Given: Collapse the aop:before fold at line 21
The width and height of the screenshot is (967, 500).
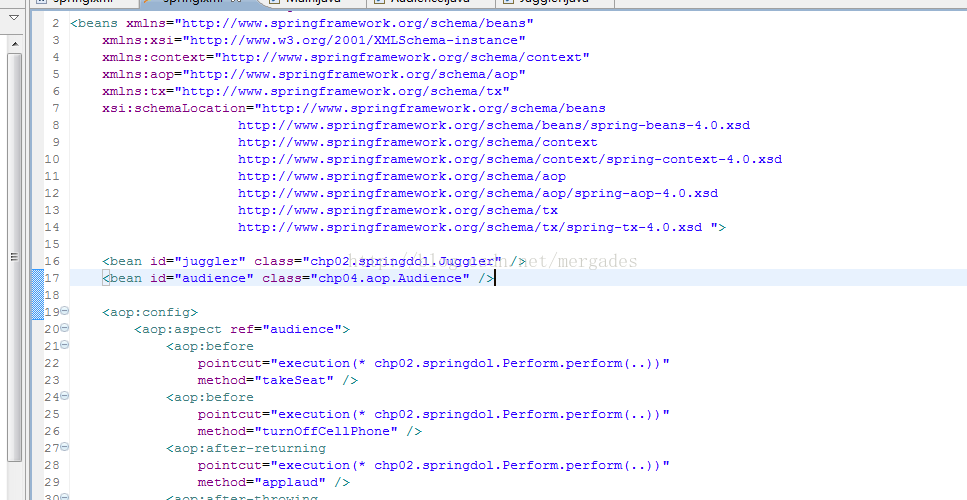Looking at the screenshot, I should [x=65, y=345].
